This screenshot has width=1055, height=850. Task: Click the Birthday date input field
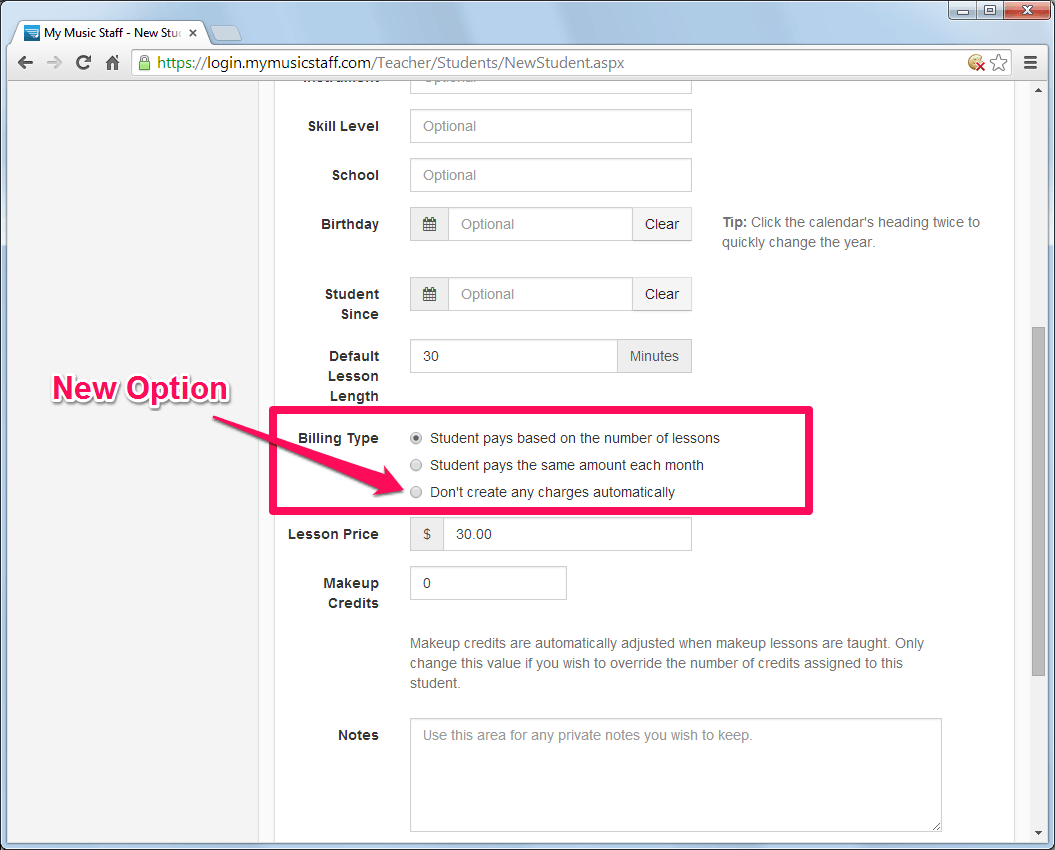click(x=540, y=224)
